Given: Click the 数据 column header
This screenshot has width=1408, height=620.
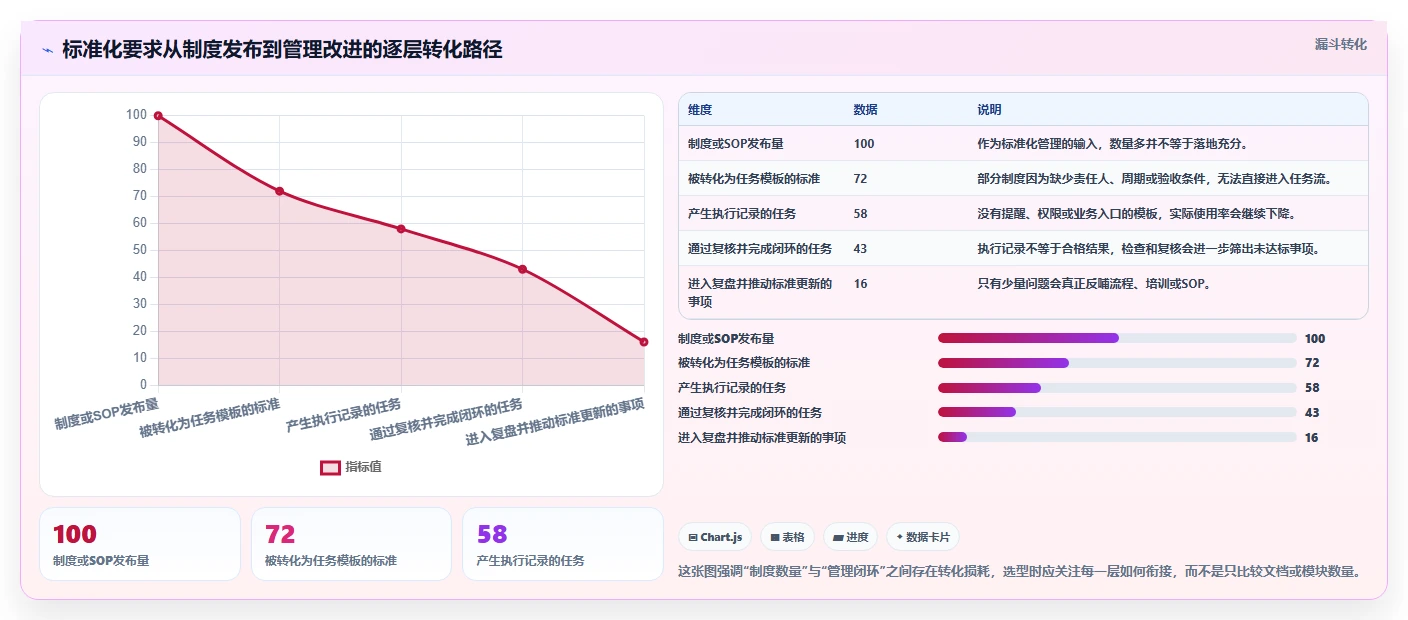Looking at the screenshot, I should click(866, 110).
